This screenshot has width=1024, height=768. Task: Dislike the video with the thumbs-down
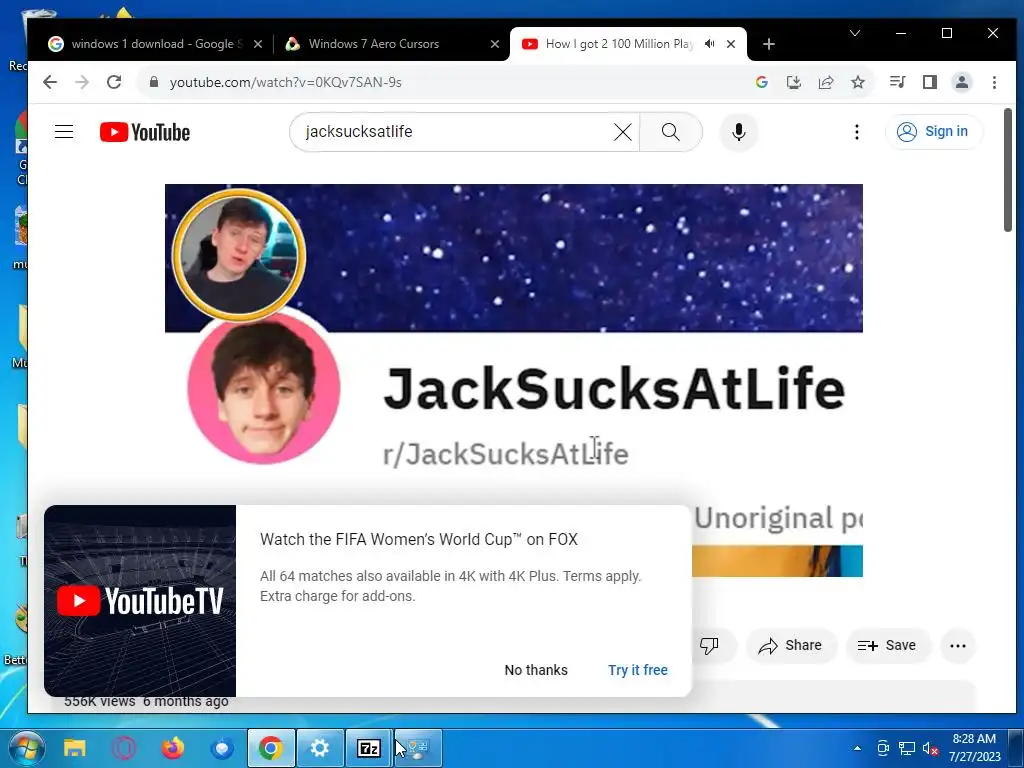coord(709,646)
